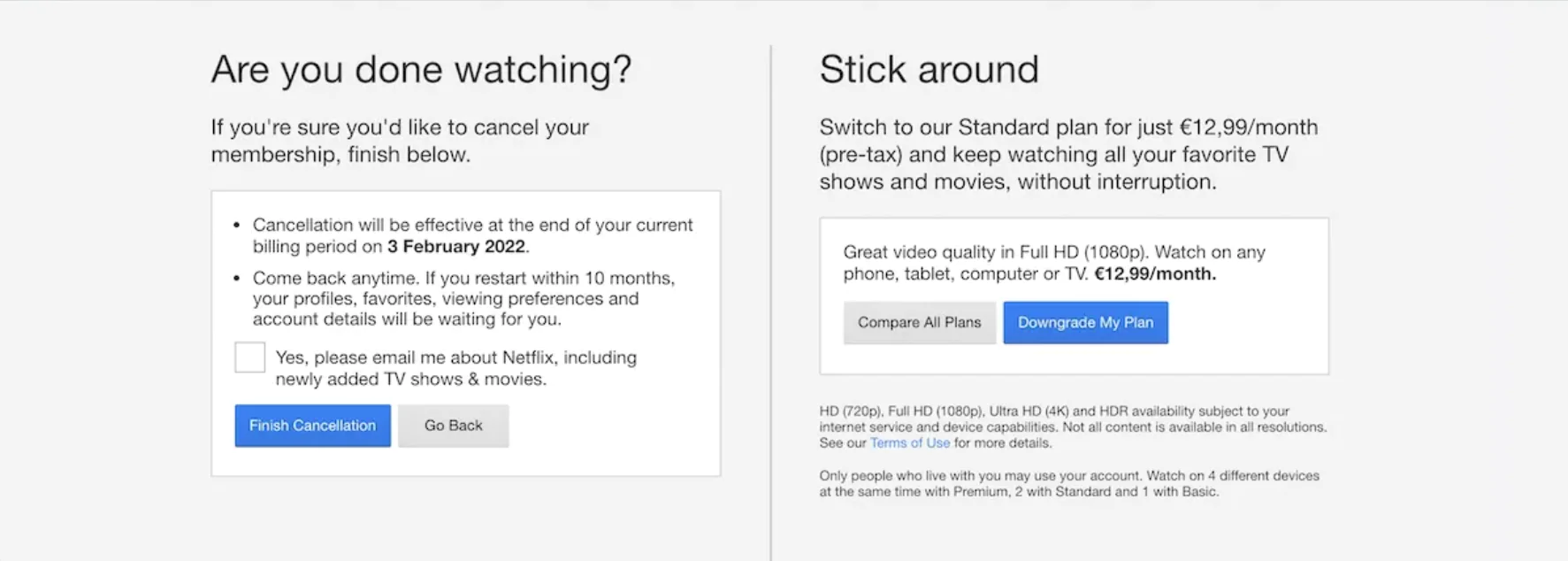This screenshot has height=561, width=1568.
Task: Click the Terms of Use hyperlink in fine print
Action: [x=909, y=442]
